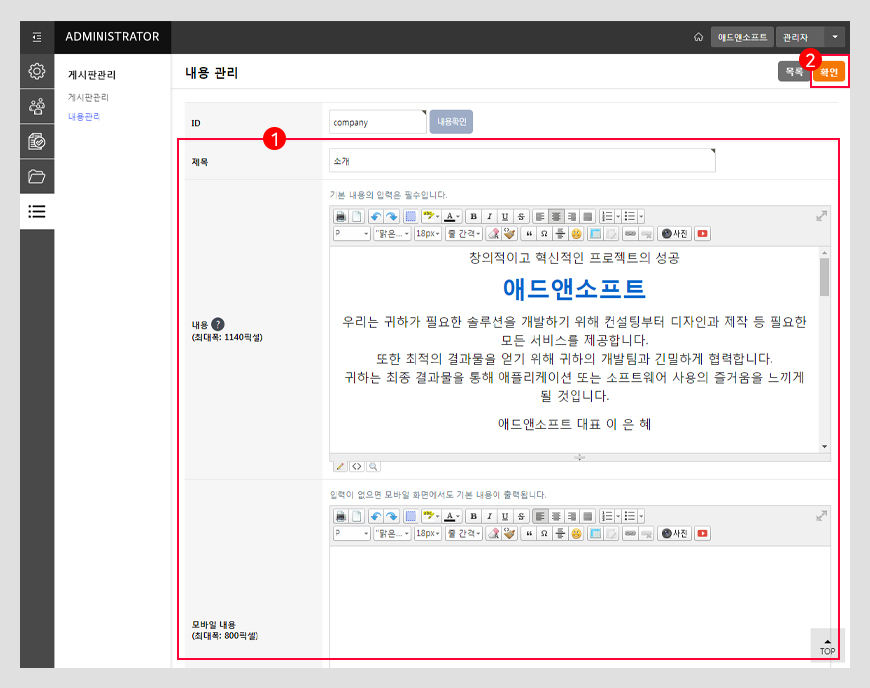Toggle center alignment in 모바일 내용 editor
Viewport: 870px width, 688px height.
[556, 516]
